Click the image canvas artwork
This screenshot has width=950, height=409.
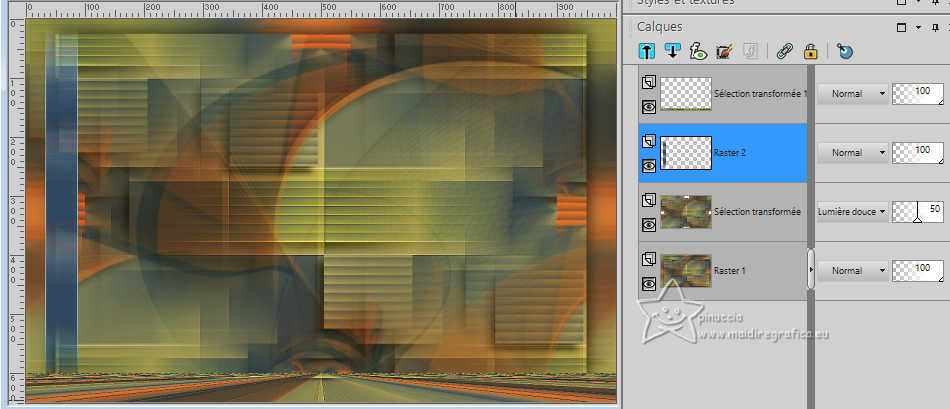tap(321, 210)
